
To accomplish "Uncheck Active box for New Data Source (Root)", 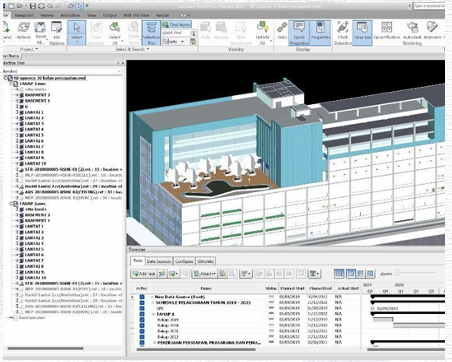I will click(142, 297).
